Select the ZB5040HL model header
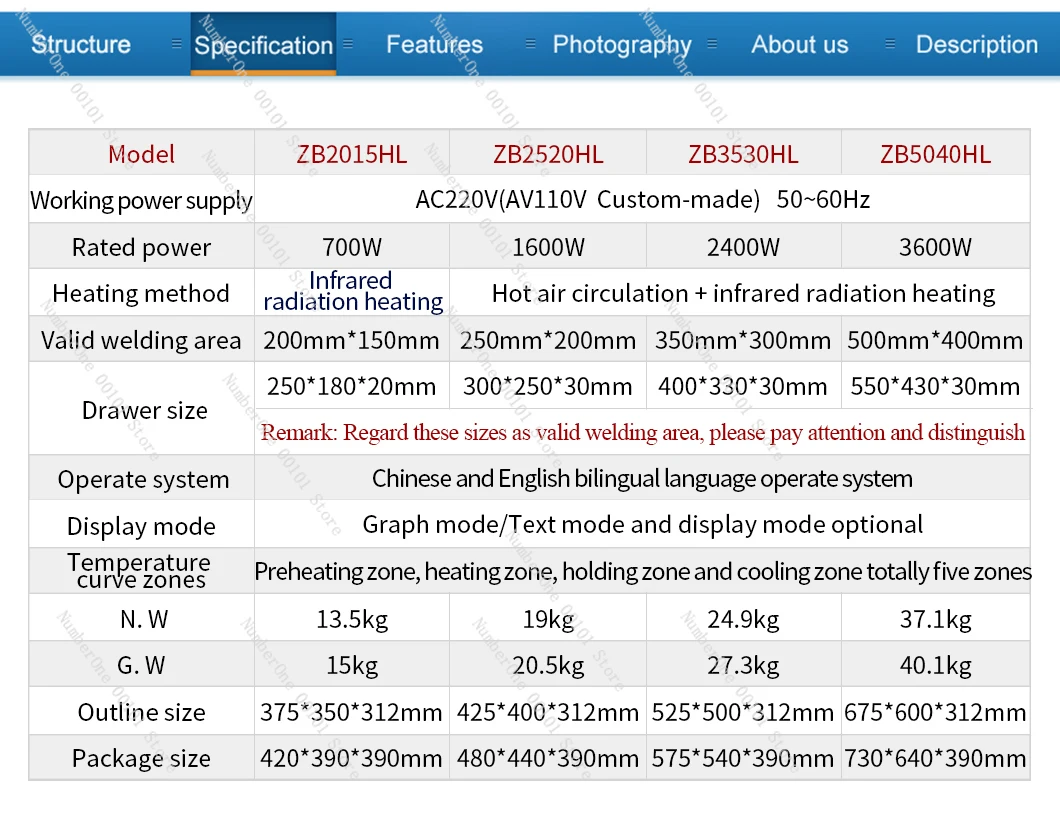The width and height of the screenshot is (1060, 828). click(935, 154)
